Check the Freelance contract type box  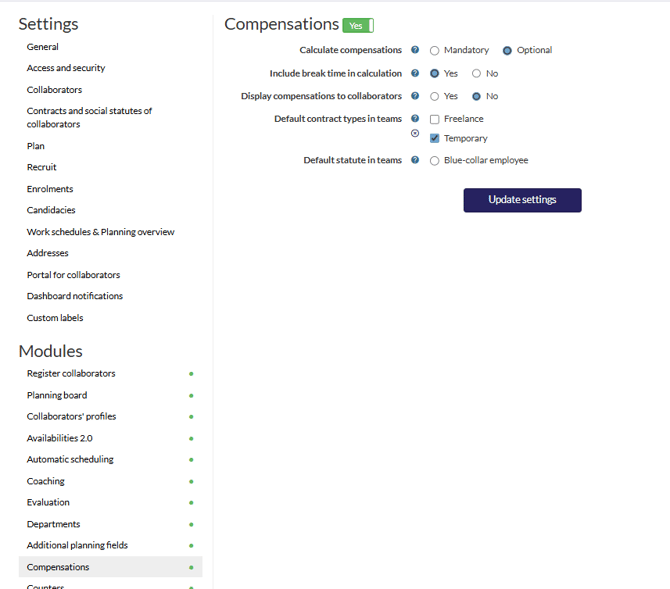[435, 119]
